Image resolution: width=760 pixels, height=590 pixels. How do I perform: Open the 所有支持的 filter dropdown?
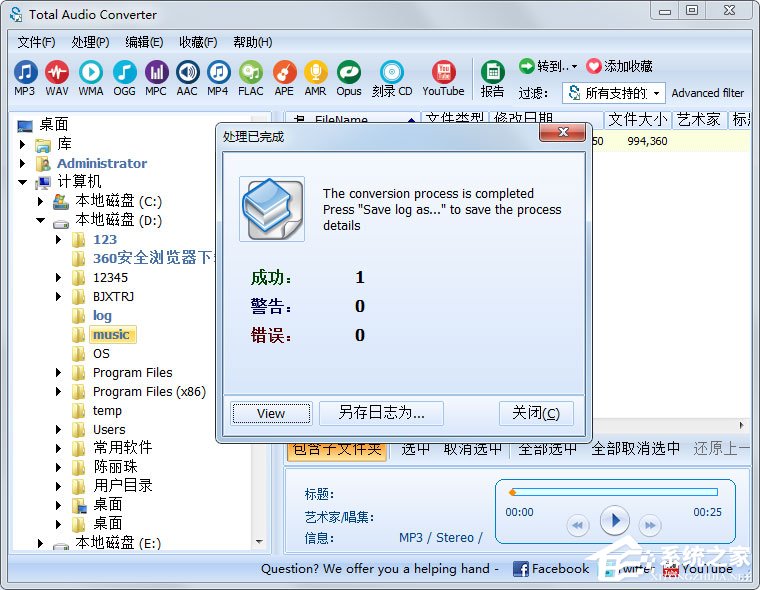point(614,93)
